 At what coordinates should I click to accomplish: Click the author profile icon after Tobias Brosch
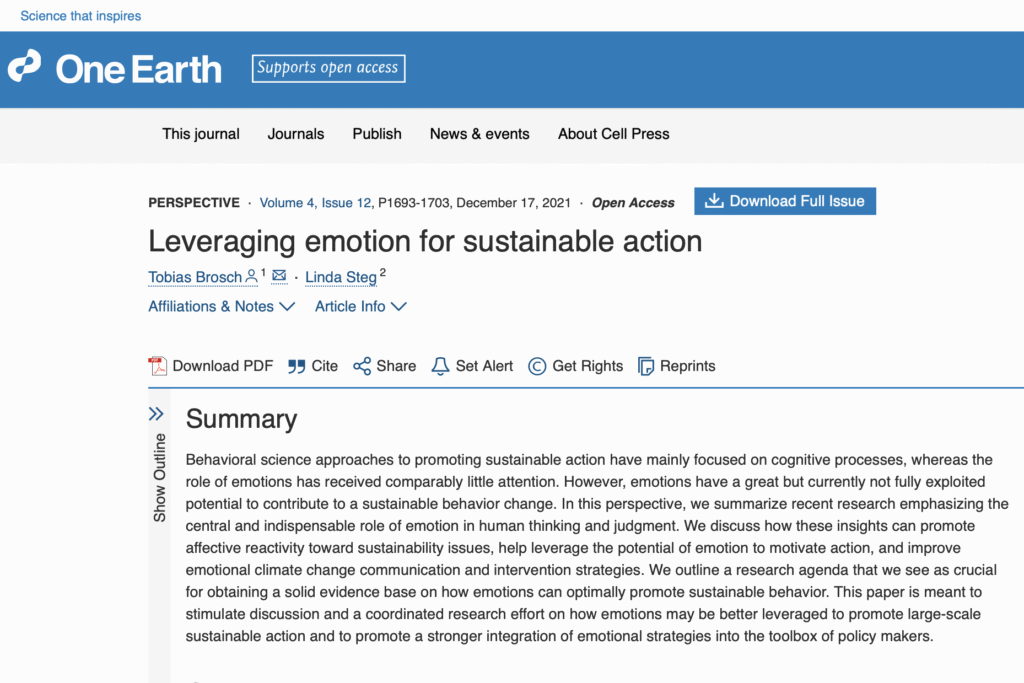tap(251, 277)
